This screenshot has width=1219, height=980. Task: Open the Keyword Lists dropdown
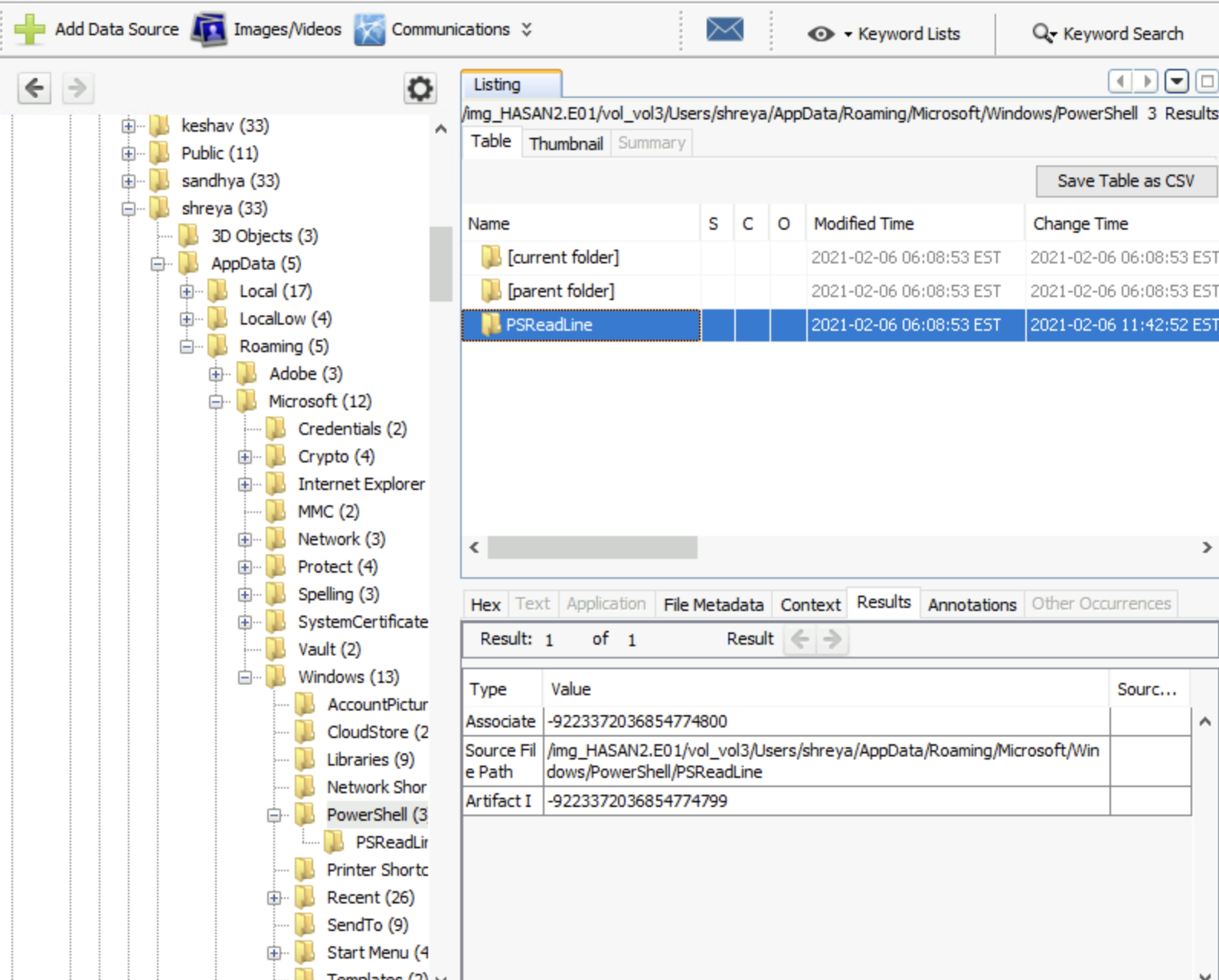click(848, 34)
